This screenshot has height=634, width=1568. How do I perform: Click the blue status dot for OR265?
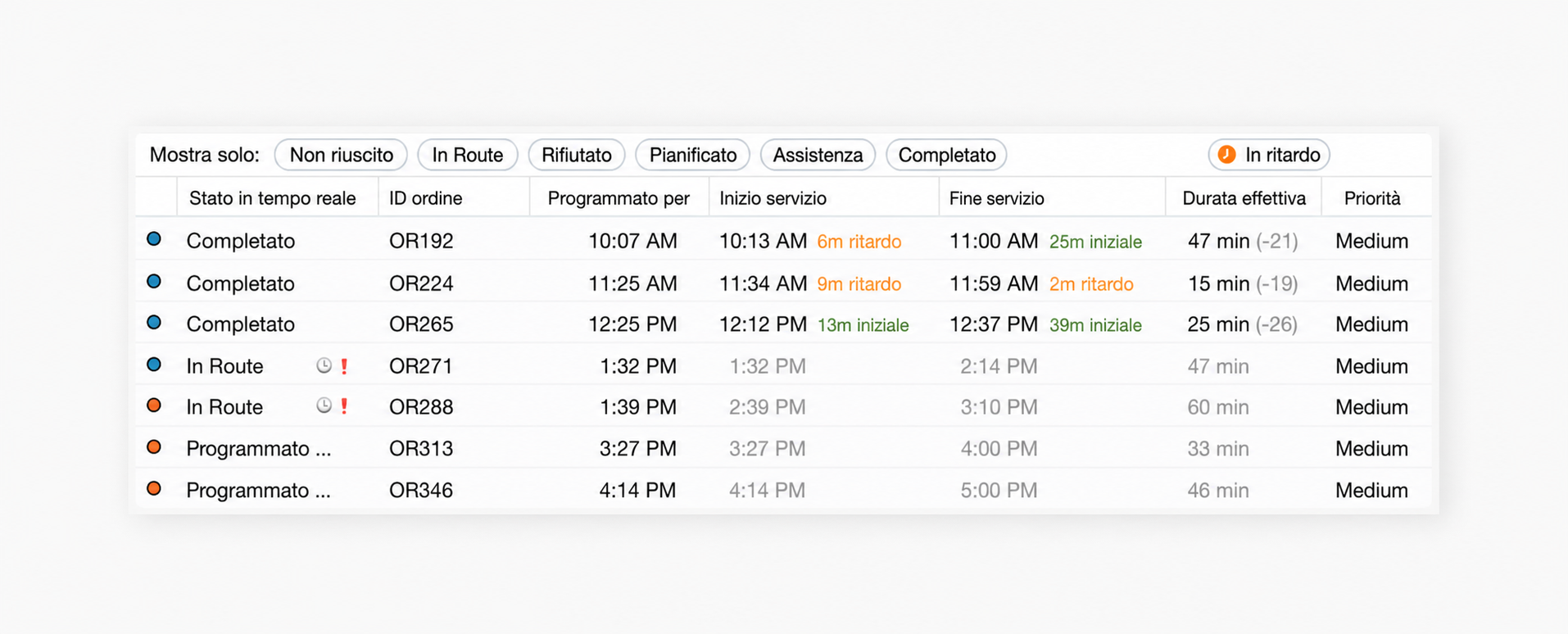[154, 323]
